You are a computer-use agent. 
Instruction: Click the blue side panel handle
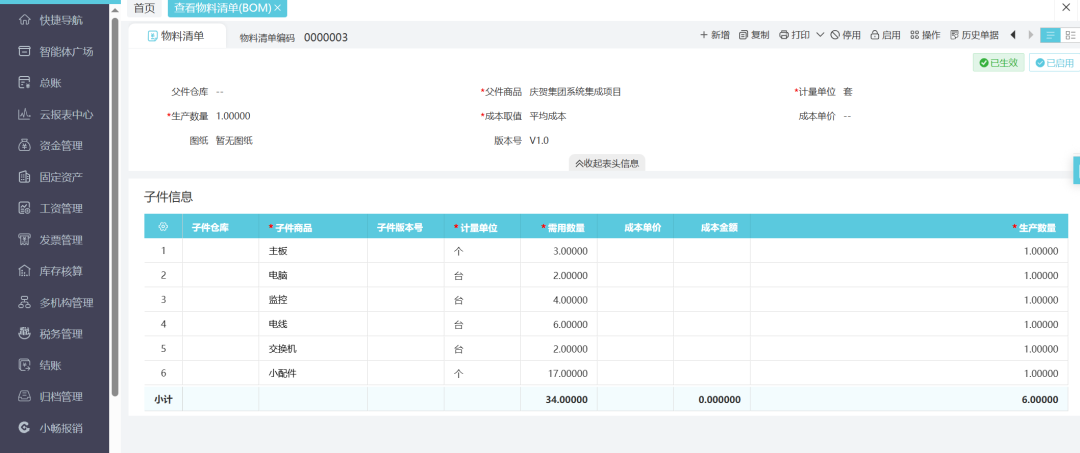click(1077, 170)
